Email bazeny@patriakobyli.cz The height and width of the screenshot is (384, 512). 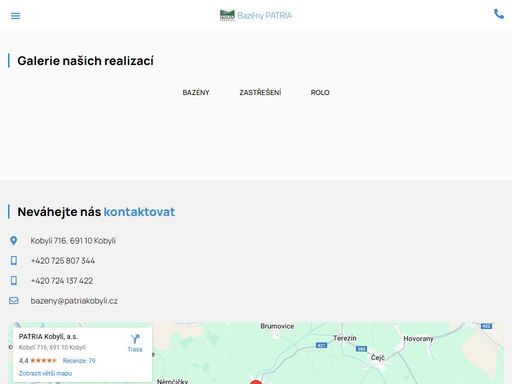[74, 301]
